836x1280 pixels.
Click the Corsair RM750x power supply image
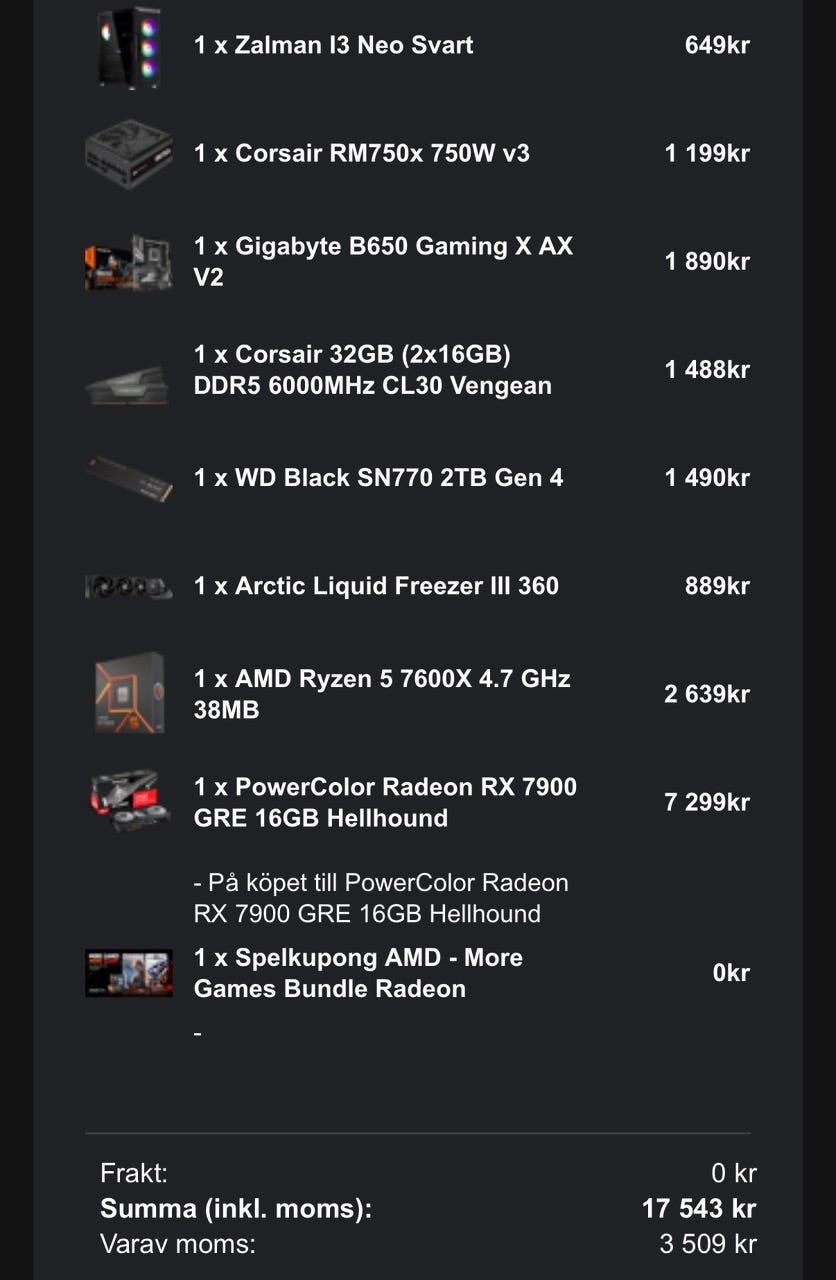click(129, 153)
